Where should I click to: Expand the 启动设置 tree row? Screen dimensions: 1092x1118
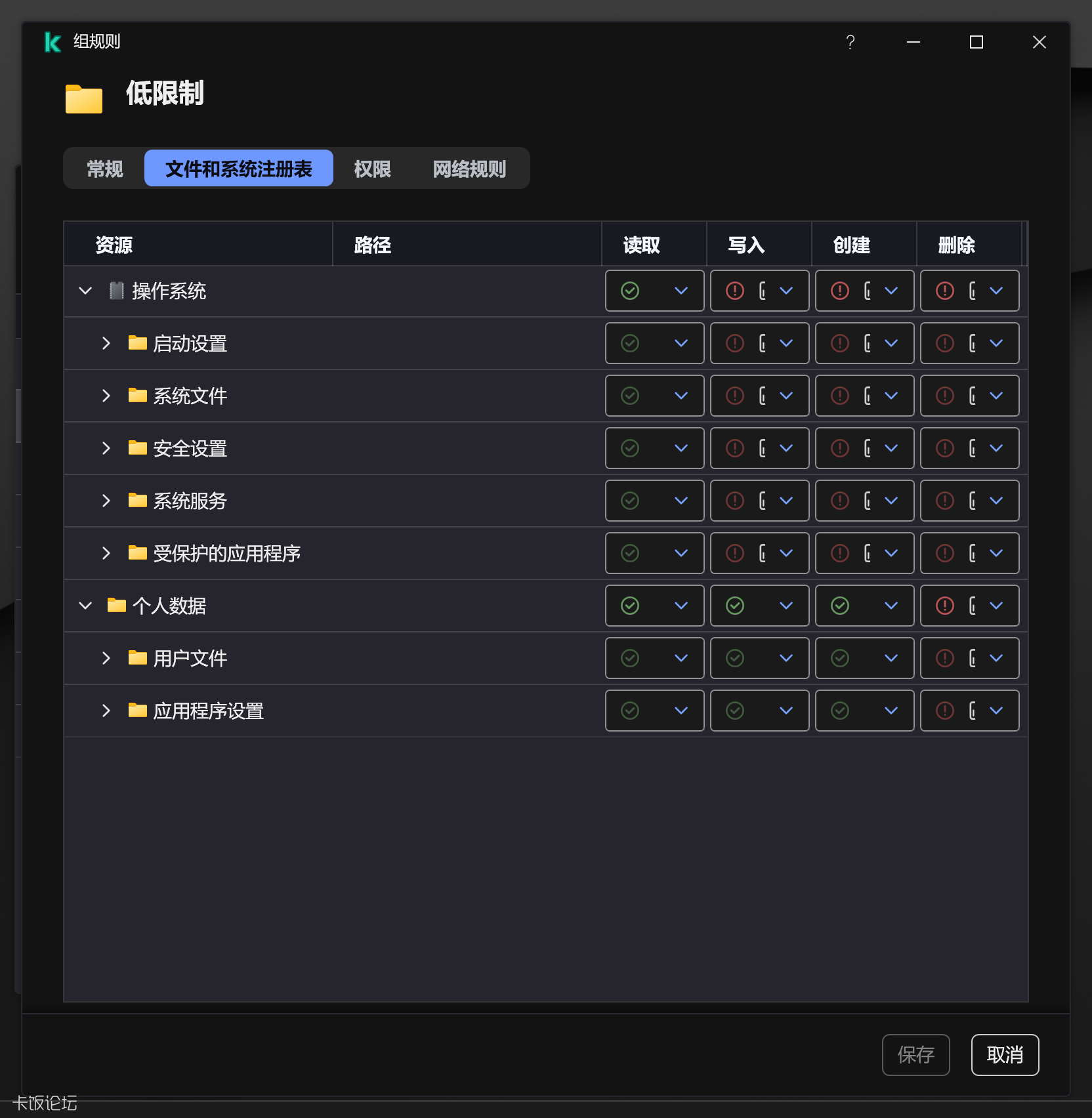(106, 343)
